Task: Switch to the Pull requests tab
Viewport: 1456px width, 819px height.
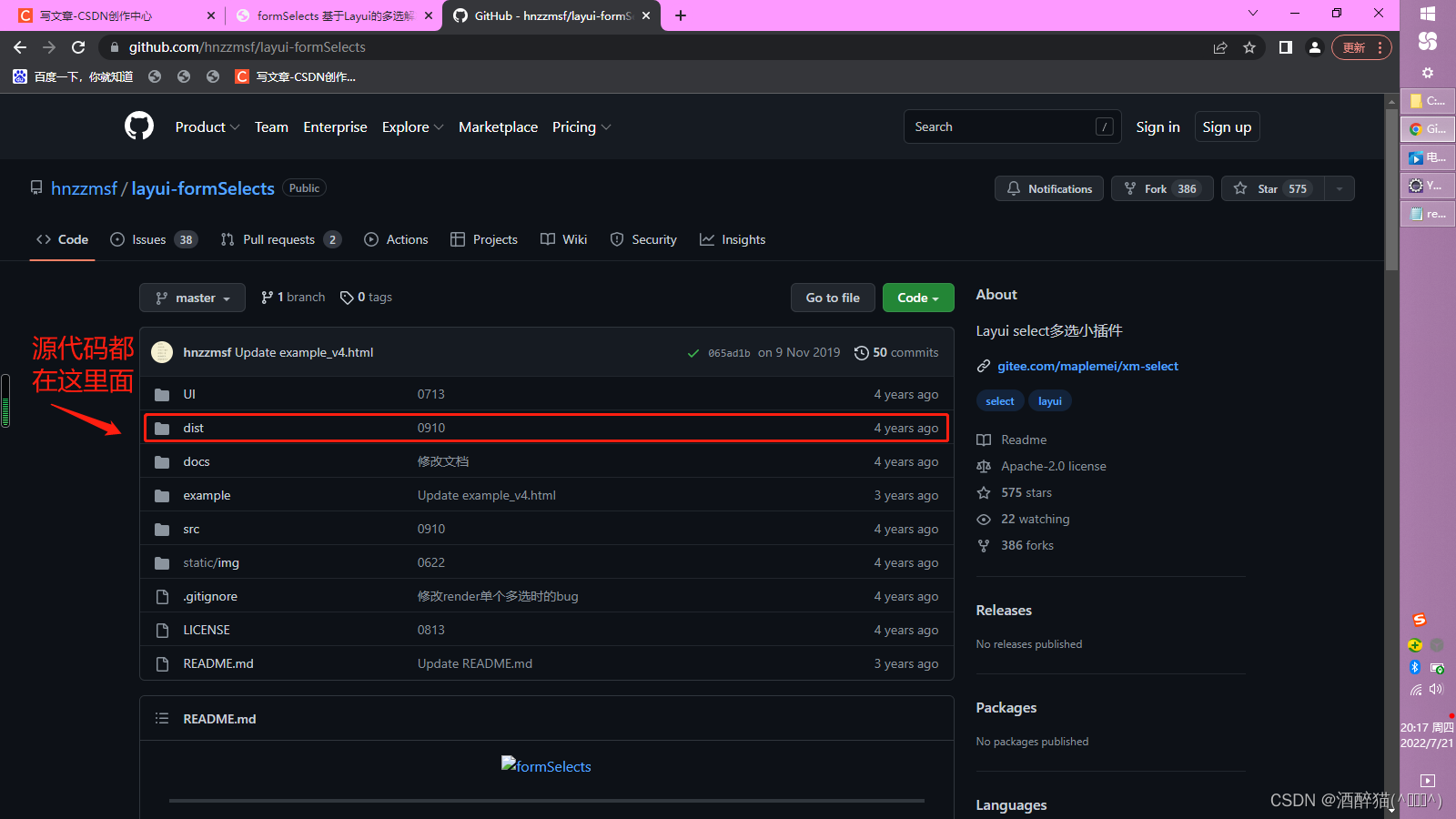Action: (280, 239)
